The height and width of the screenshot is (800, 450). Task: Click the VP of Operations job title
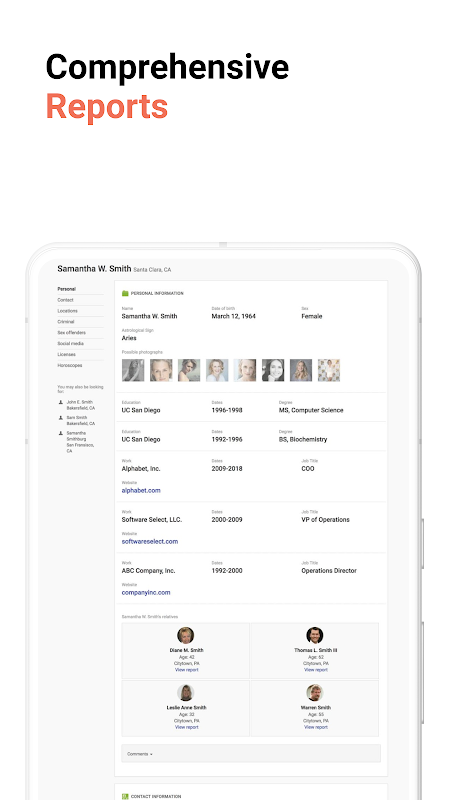tap(326, 519)
